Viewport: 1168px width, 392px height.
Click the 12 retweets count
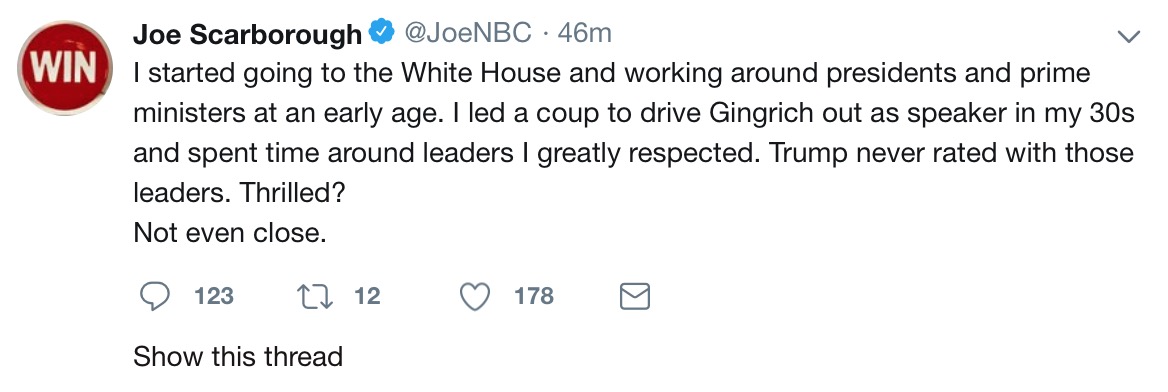tap(366, 297)
